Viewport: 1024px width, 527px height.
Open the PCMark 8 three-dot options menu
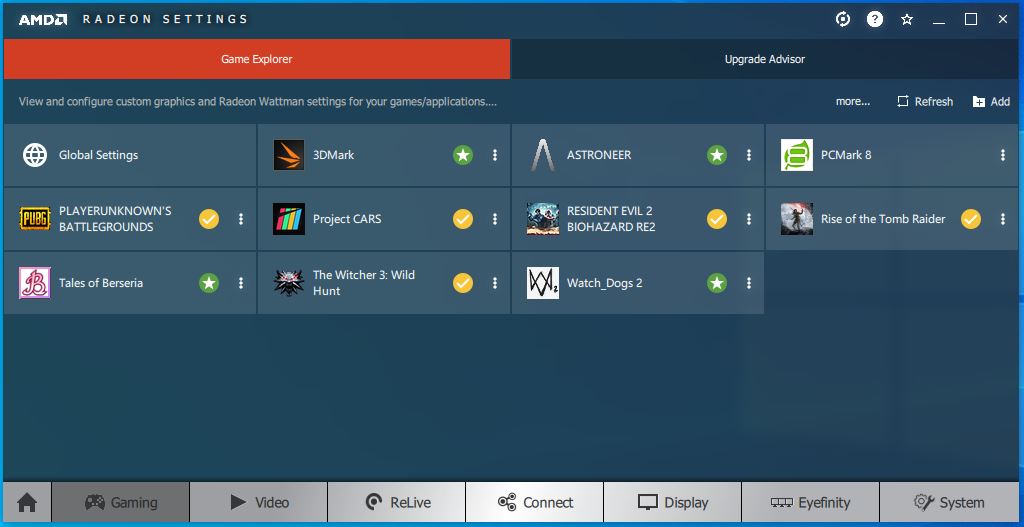point(1003,155)
